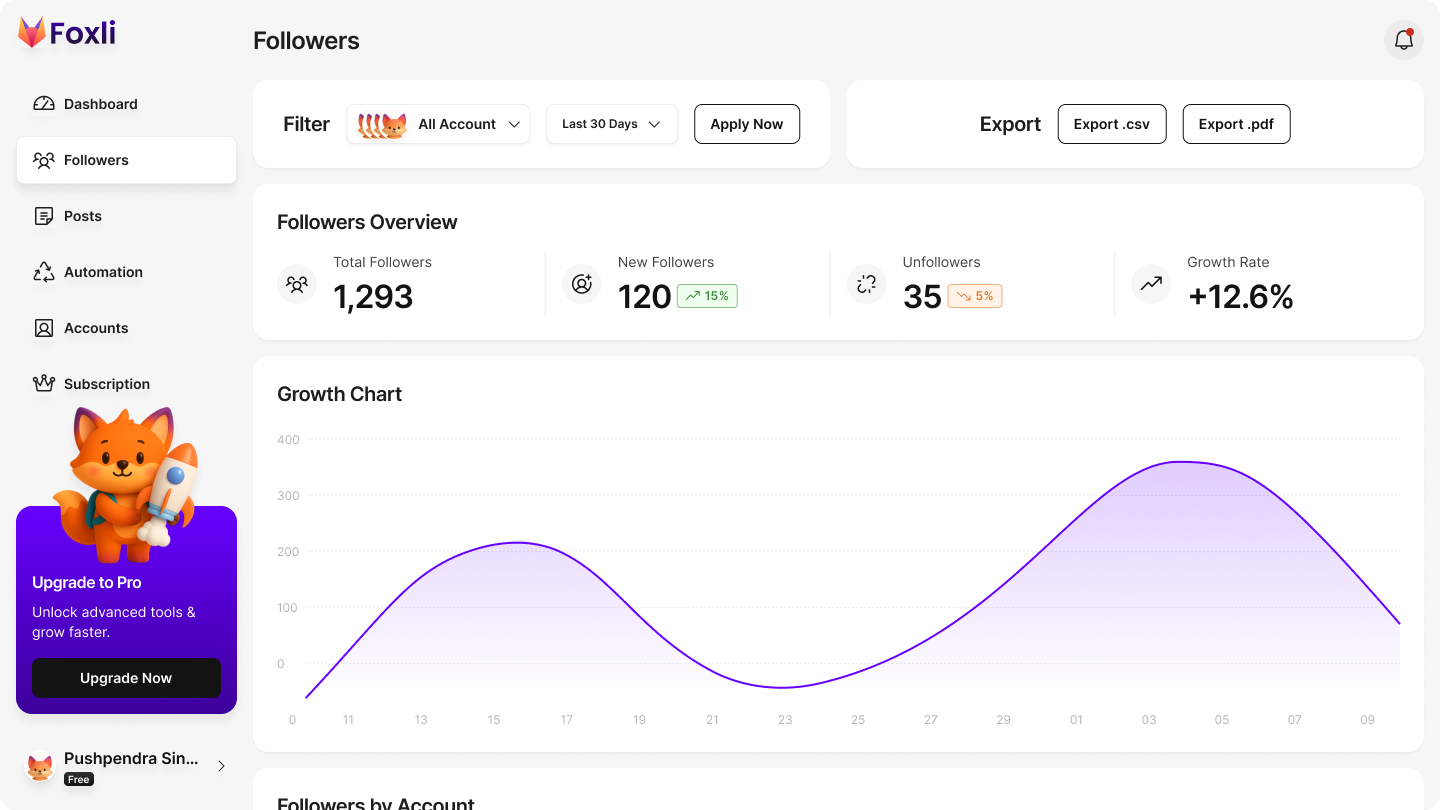The width and height of the screenshot is (1440, 810).
Task: Expand the Last 30 Days dropdown
Action: [x=611, y=124]
